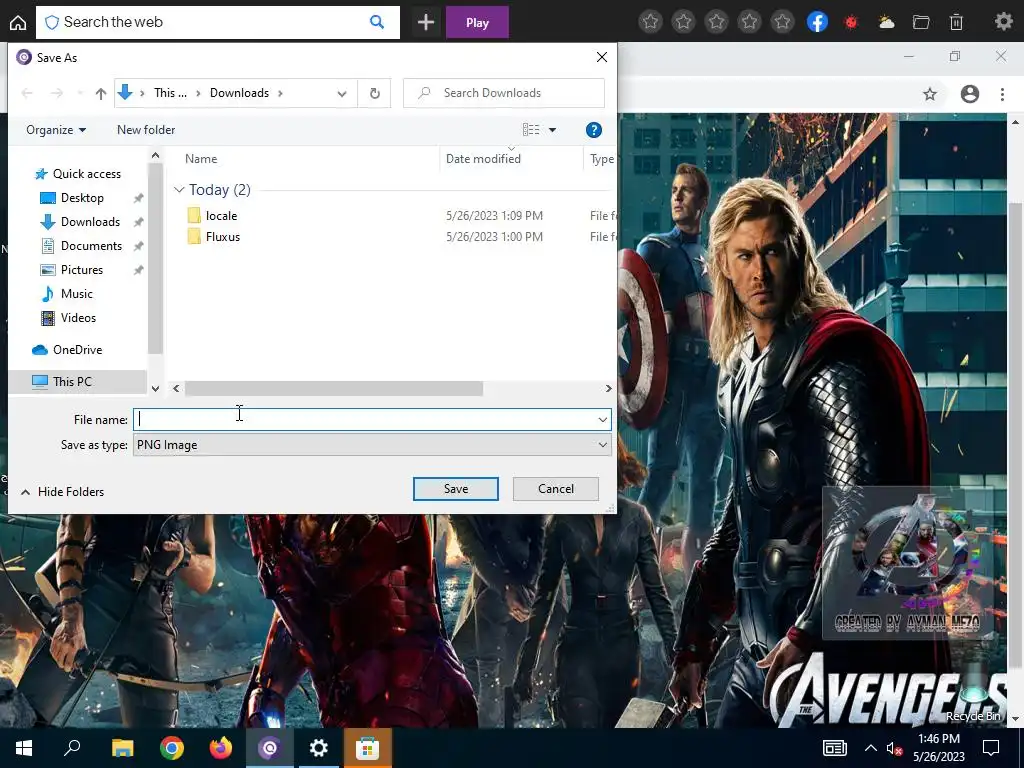Click the fifth star bookmark slot

coord(782,22)
